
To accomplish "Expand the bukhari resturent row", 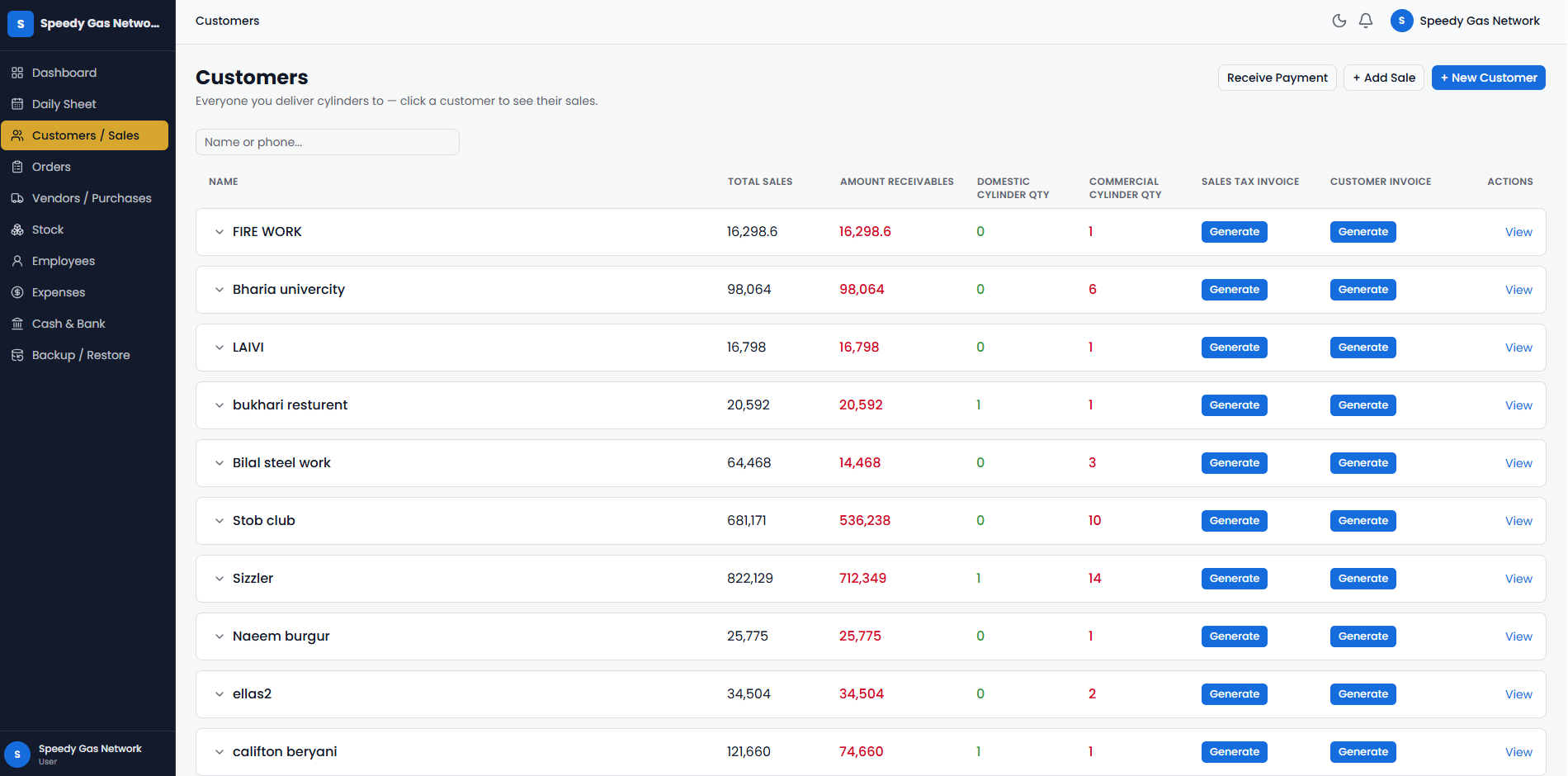I will (220, 405).
